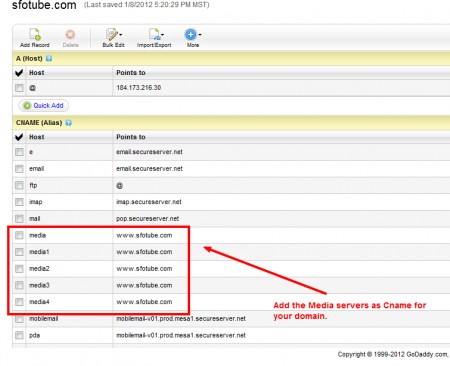Viewport: 450px width, 366px height.
Task: Check the ftp record checkbox
Action: [19, 185]
